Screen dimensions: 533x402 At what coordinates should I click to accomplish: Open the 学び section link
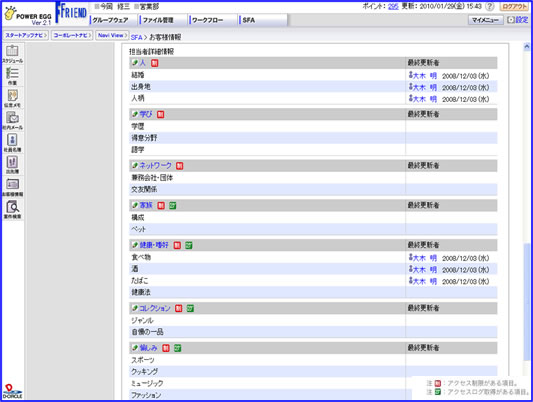pos(146,115)
